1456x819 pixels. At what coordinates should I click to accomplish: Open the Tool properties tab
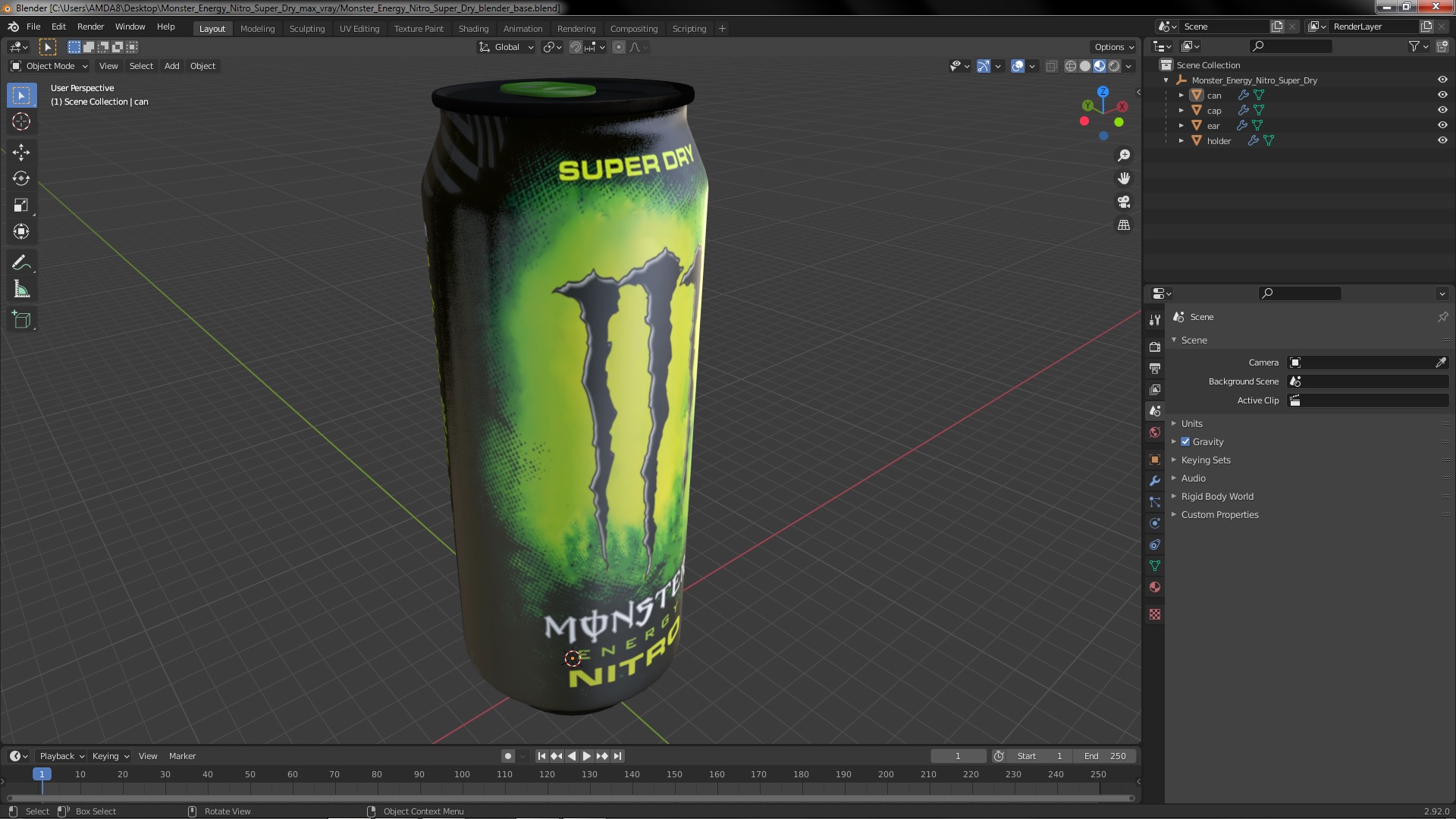[x=1155, y=320]
